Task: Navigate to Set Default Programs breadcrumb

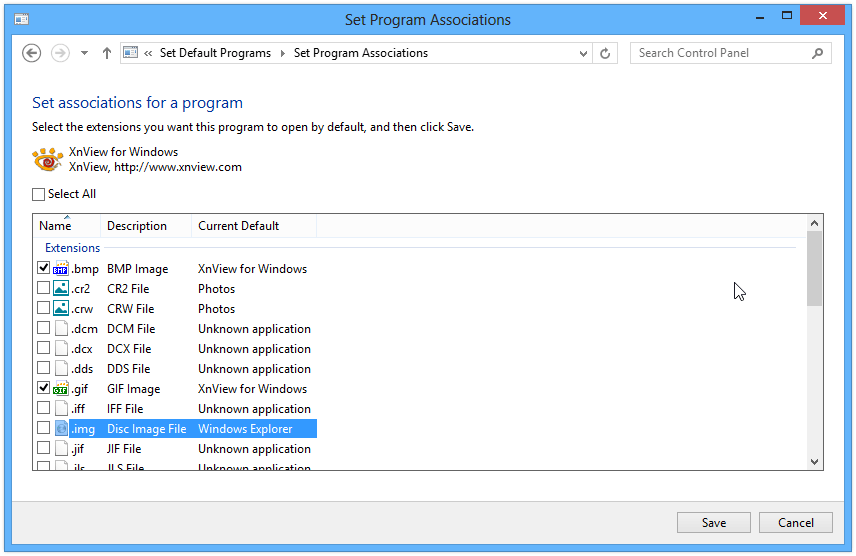Action: click(x=215, y=53)
